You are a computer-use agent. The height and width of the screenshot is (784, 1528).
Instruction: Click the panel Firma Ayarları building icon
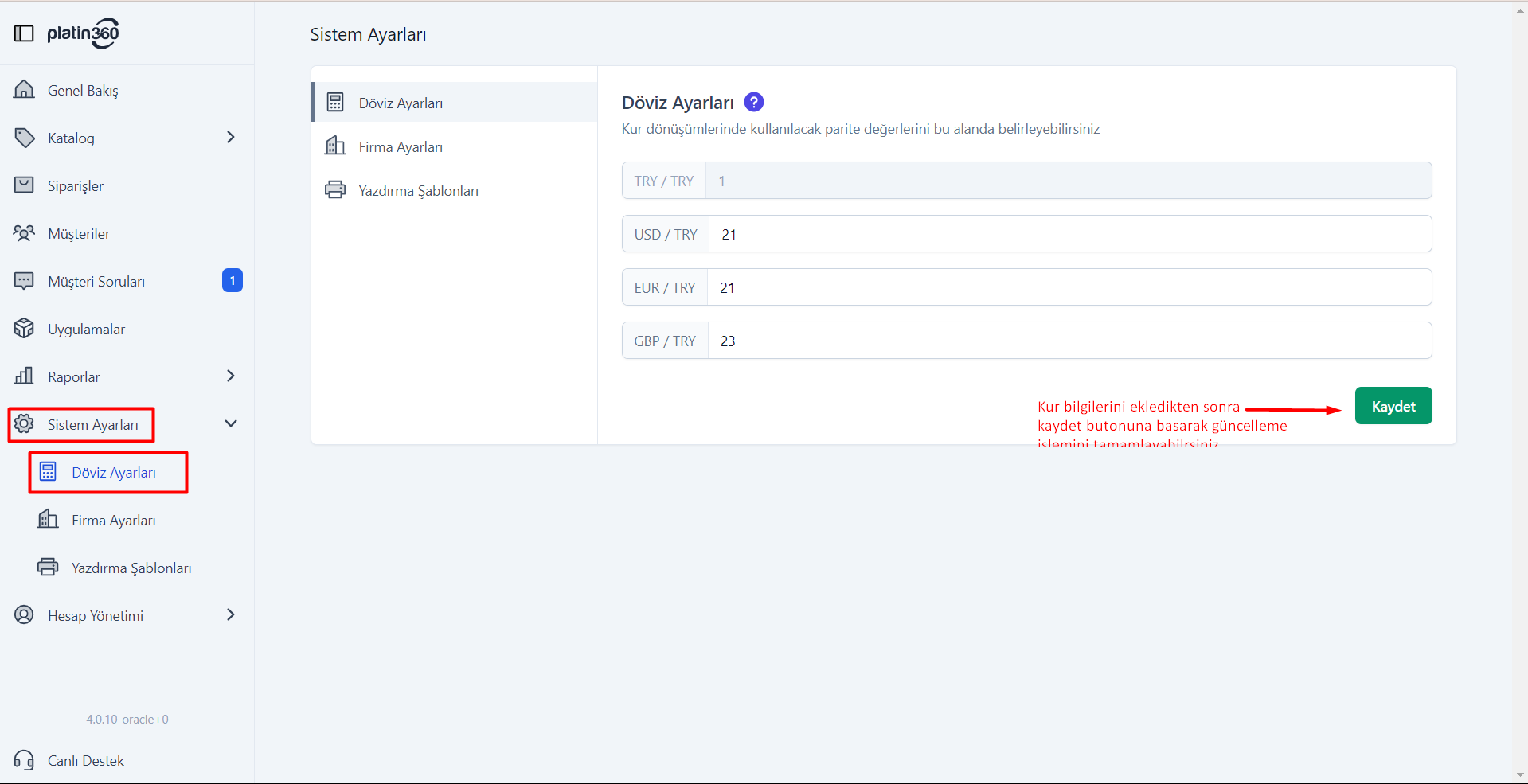[335, 146]
